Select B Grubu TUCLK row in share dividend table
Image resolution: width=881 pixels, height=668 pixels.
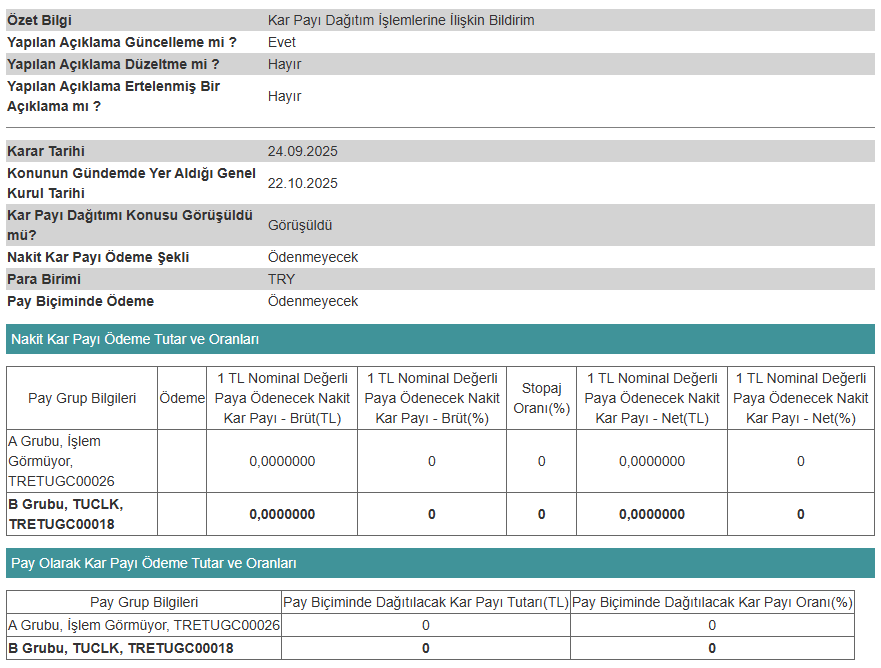tap(120, 648)
